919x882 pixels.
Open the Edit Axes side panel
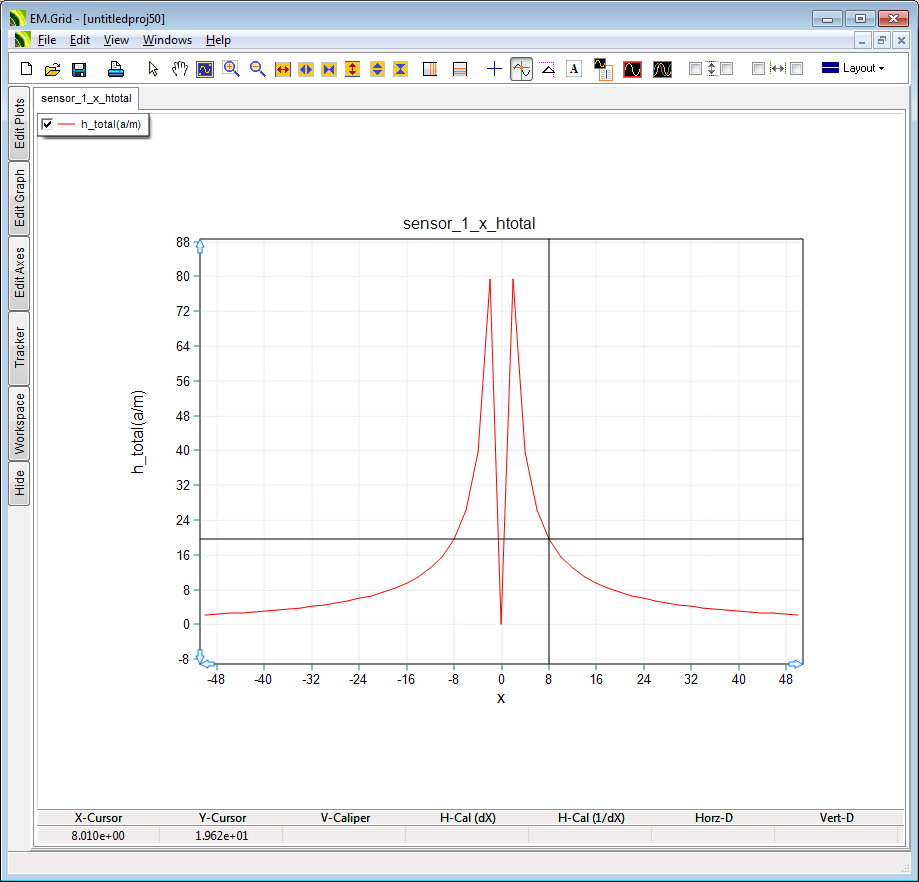pos(19,273)
